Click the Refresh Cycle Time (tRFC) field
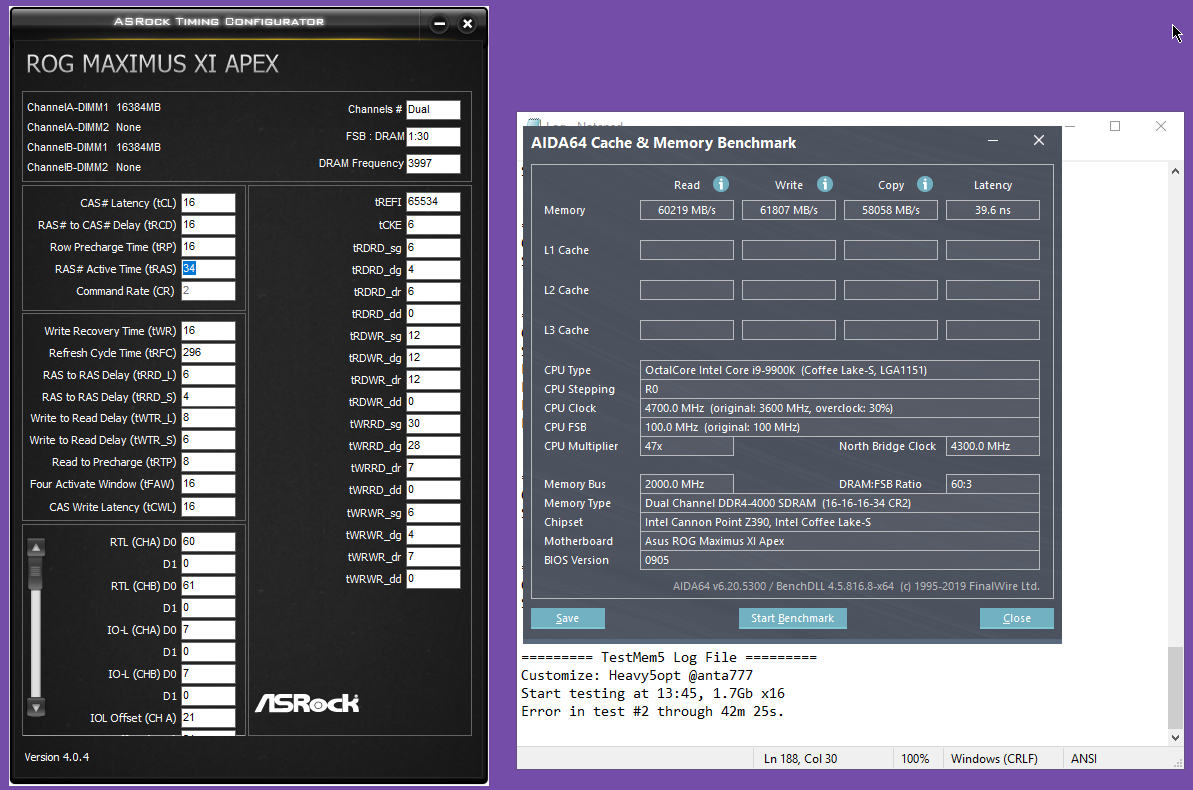This screenshot has height=790, width=1193. pos(208,352)
